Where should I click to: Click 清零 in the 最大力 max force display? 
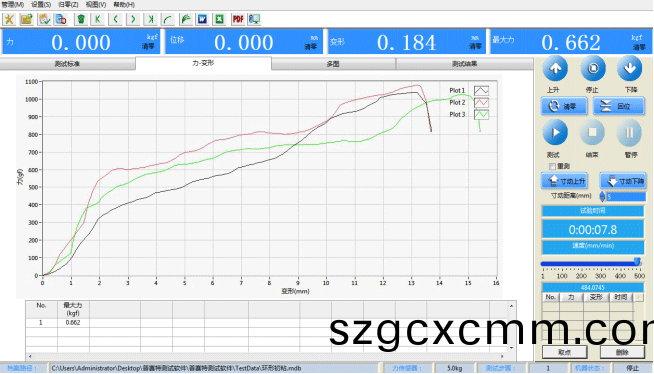(639, 47)
